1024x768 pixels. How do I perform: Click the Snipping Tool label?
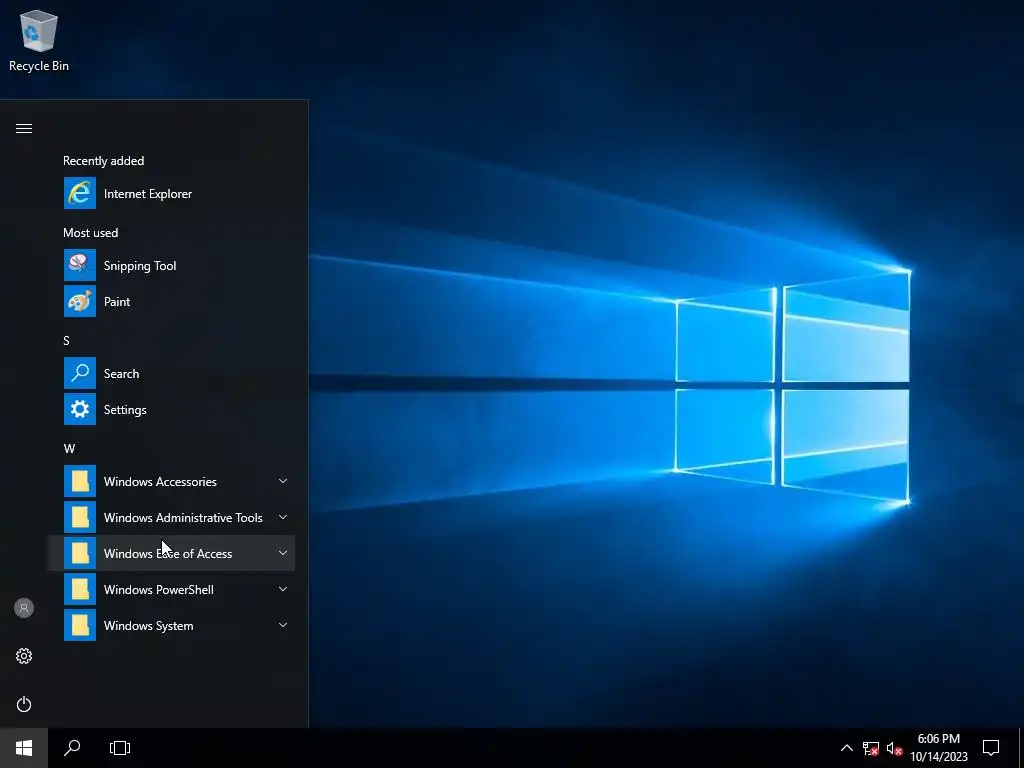tap(140, 266)
